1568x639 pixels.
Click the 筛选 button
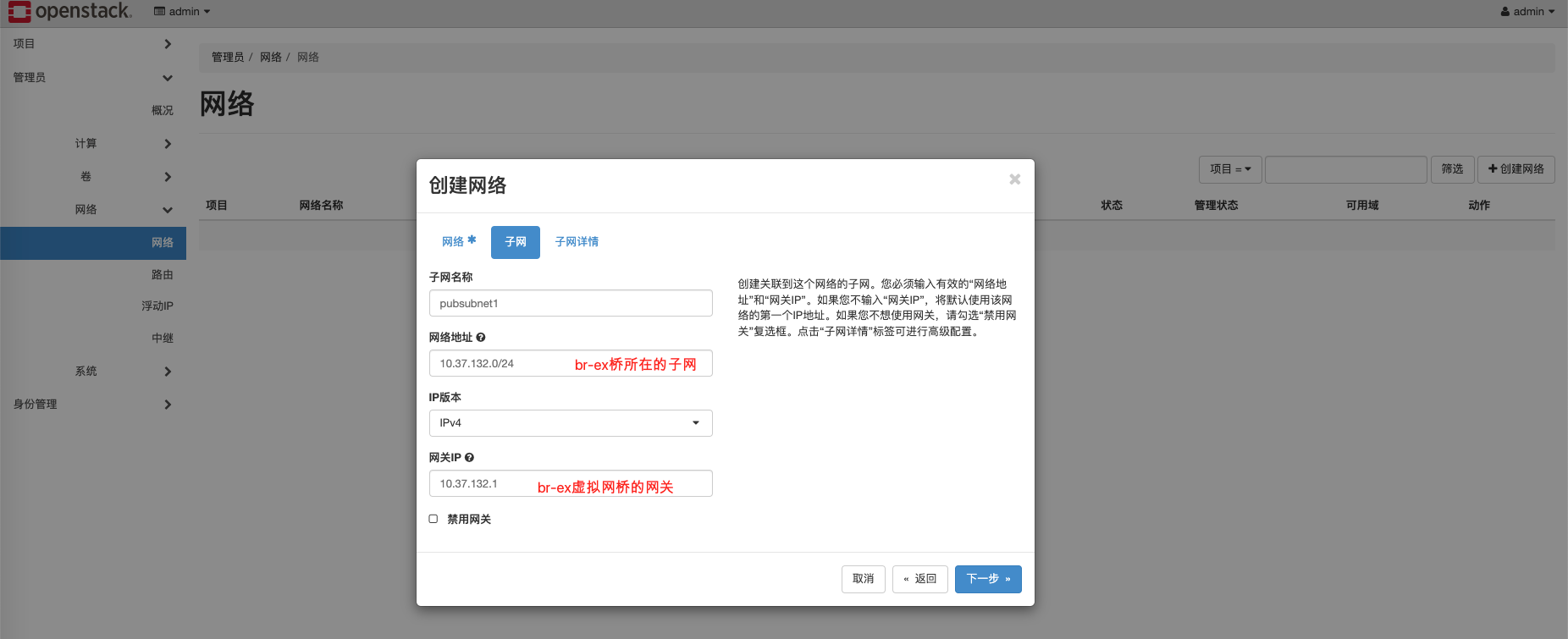point(1453,169)
